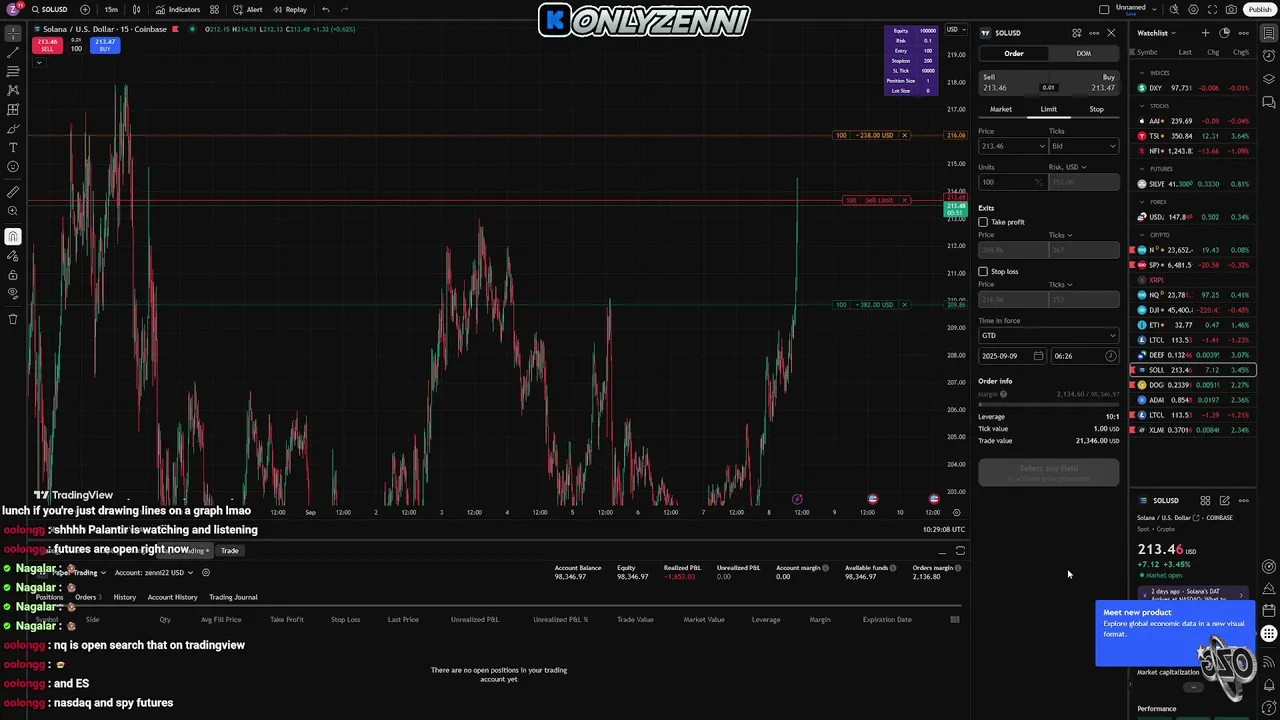Screen dimensions: 1280x720
Task: Expand the limit Price dropdown
Action: (1042, 146)
